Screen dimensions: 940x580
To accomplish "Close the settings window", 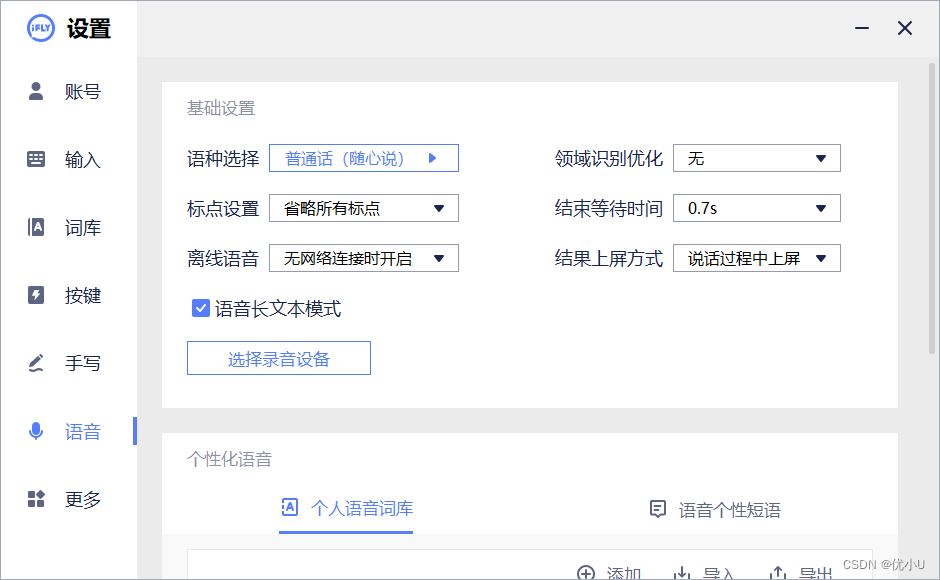I will [905, 28].
